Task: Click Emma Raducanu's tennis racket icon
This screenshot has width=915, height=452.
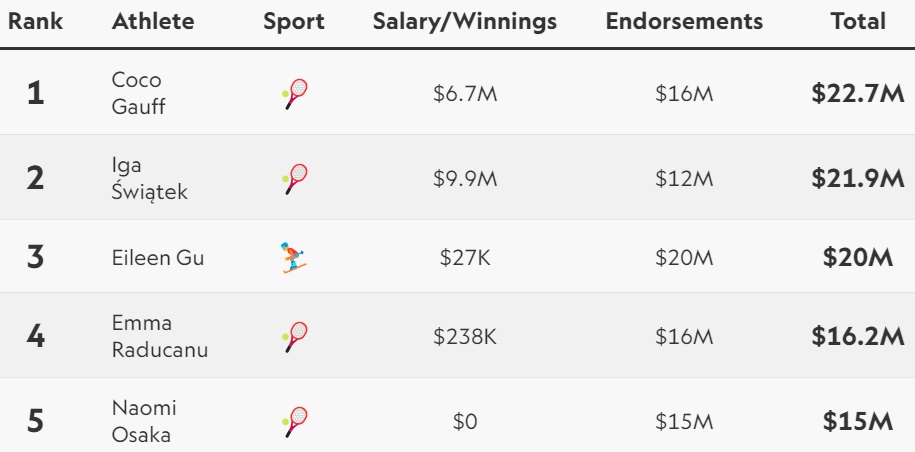Action: point(295,337)
